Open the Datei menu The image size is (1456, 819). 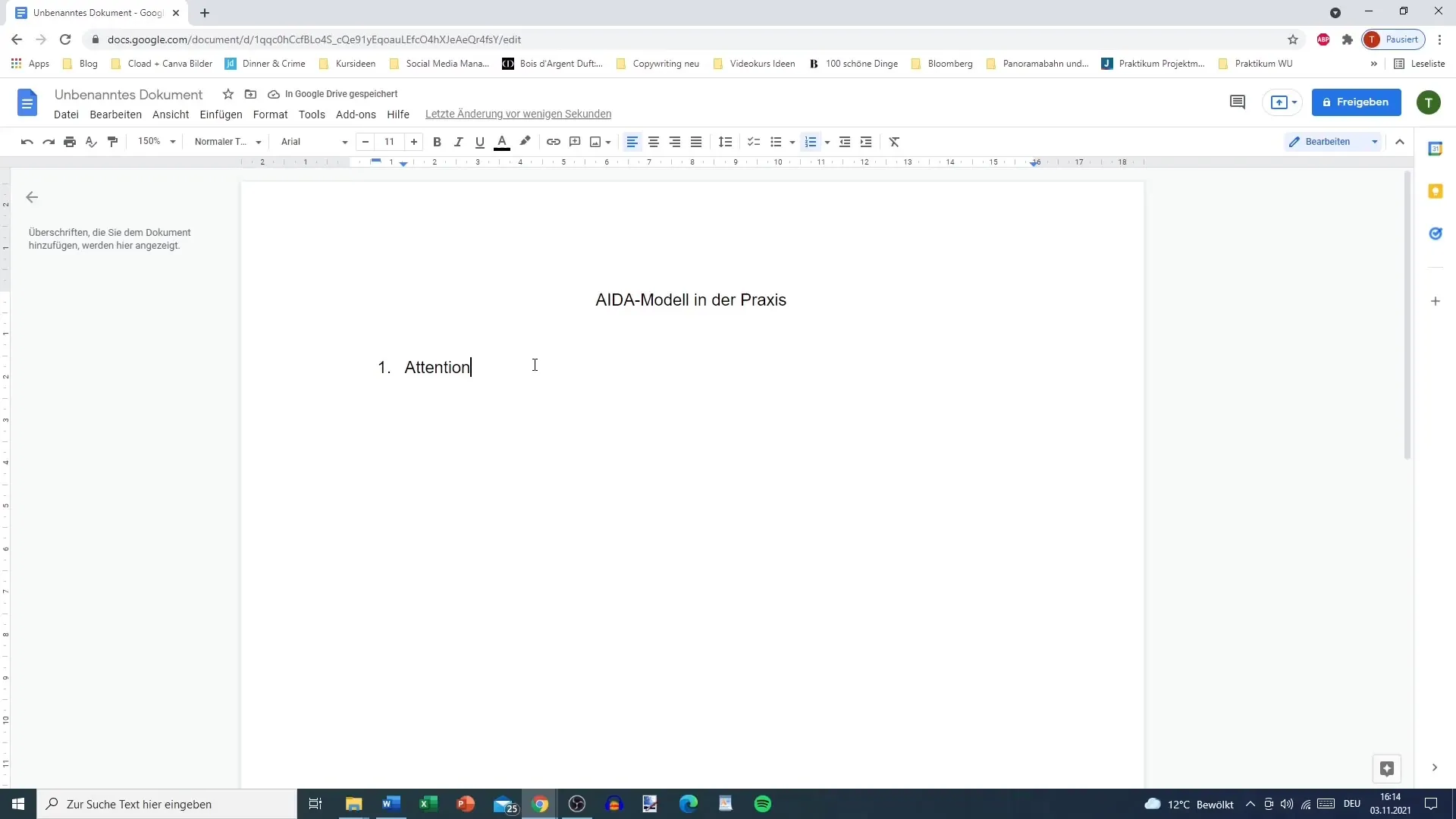pyautogui.click(x=66, y=113)
